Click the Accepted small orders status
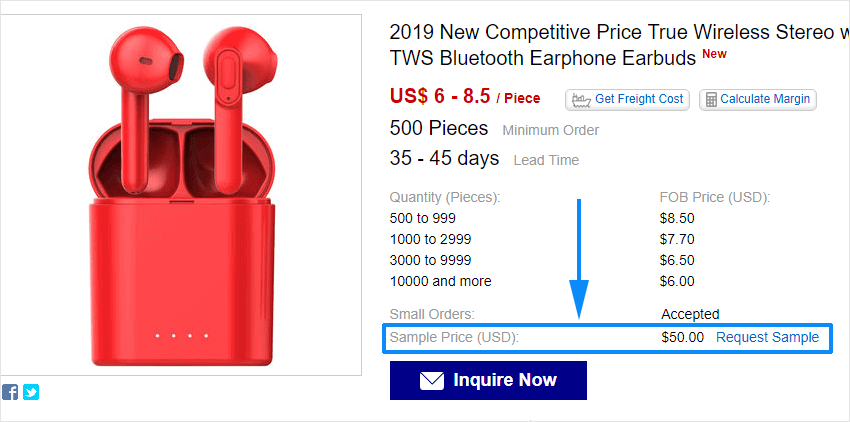 coord(690,314)
